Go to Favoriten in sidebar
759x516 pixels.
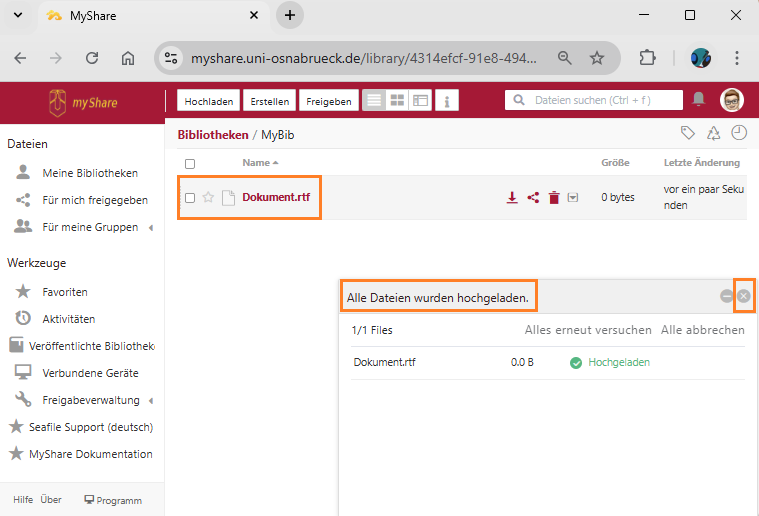[x=65, y=292]
